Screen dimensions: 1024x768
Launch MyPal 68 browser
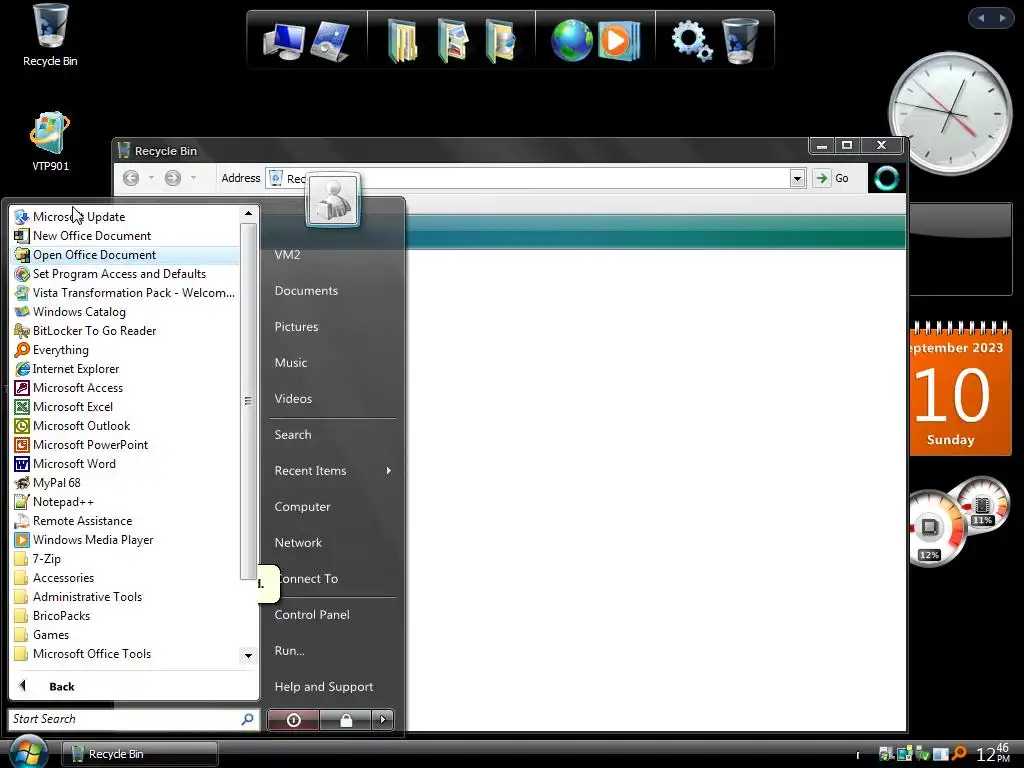click(x=126, y=483)
